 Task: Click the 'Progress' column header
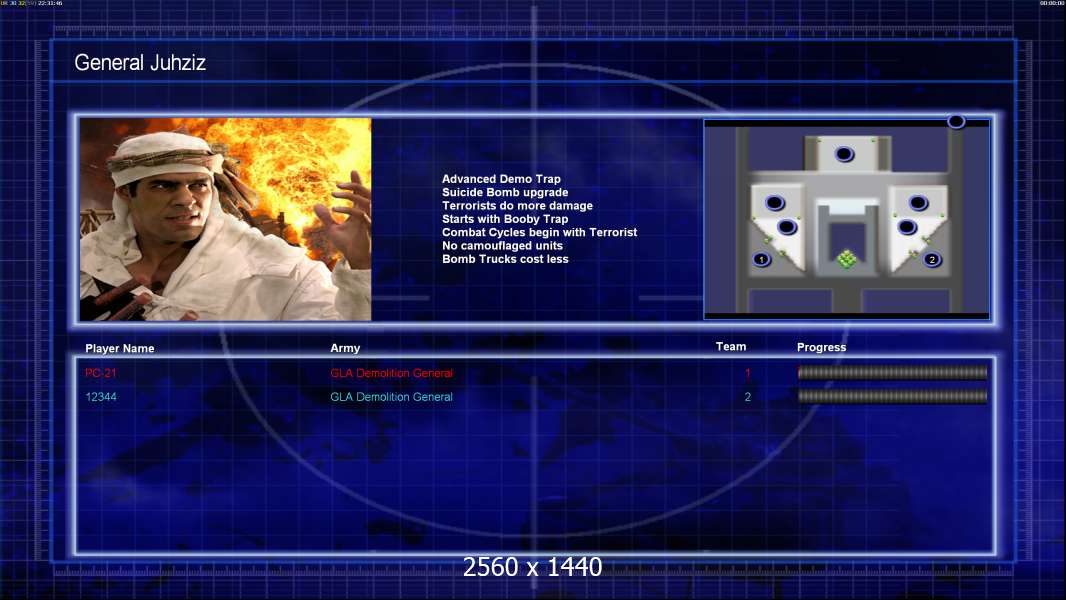coord(821,347)
